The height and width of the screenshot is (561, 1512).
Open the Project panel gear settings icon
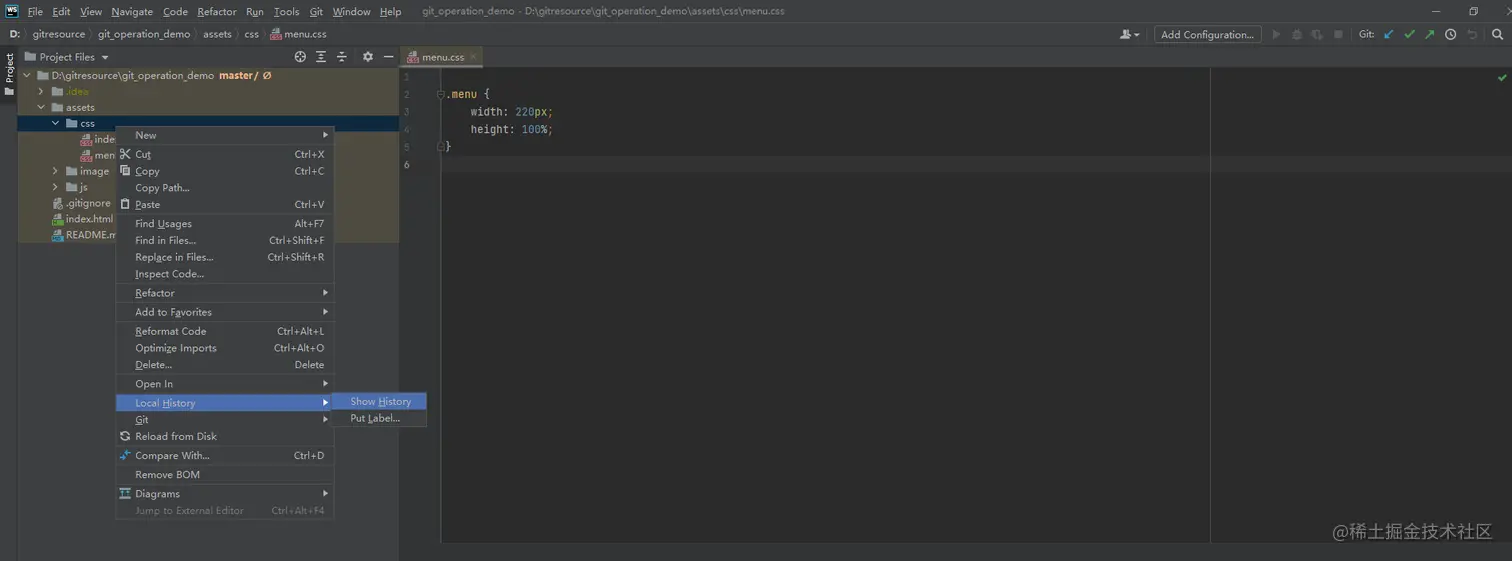point(367,57)
